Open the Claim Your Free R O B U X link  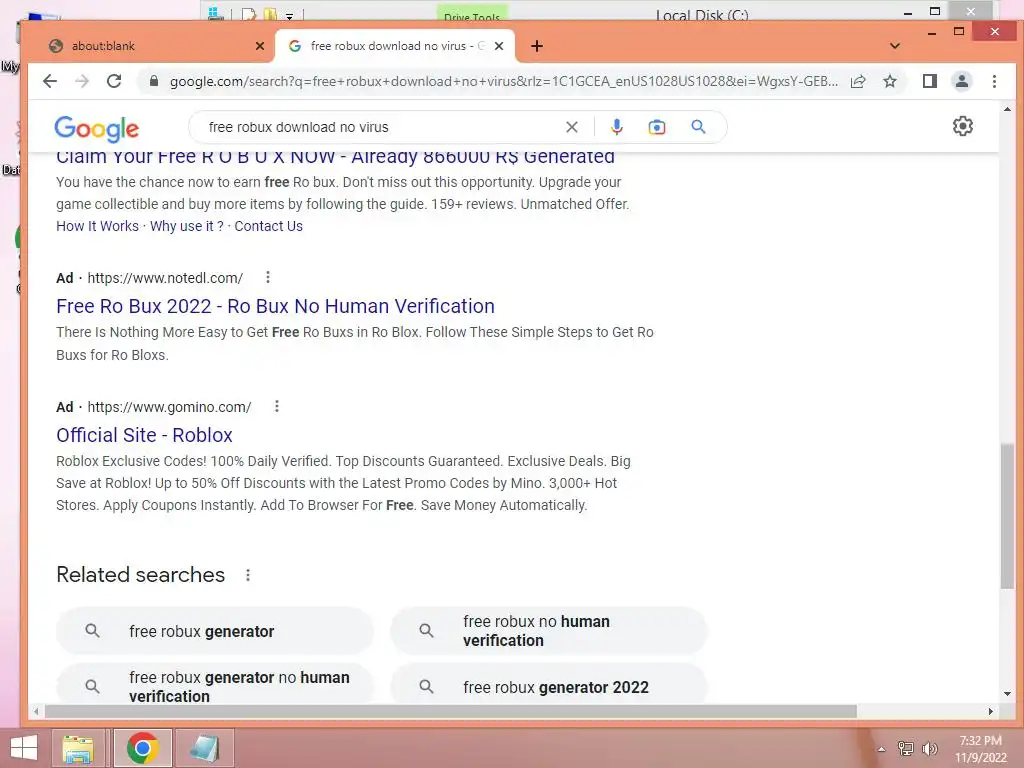tap(335, 157)
